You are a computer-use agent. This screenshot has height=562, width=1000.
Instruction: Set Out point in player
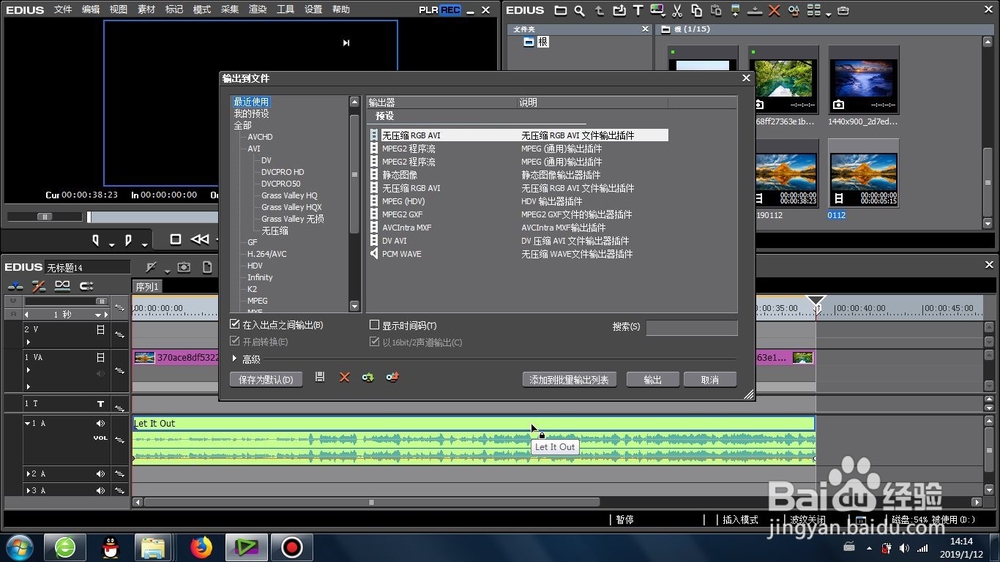tap(128, 240)
